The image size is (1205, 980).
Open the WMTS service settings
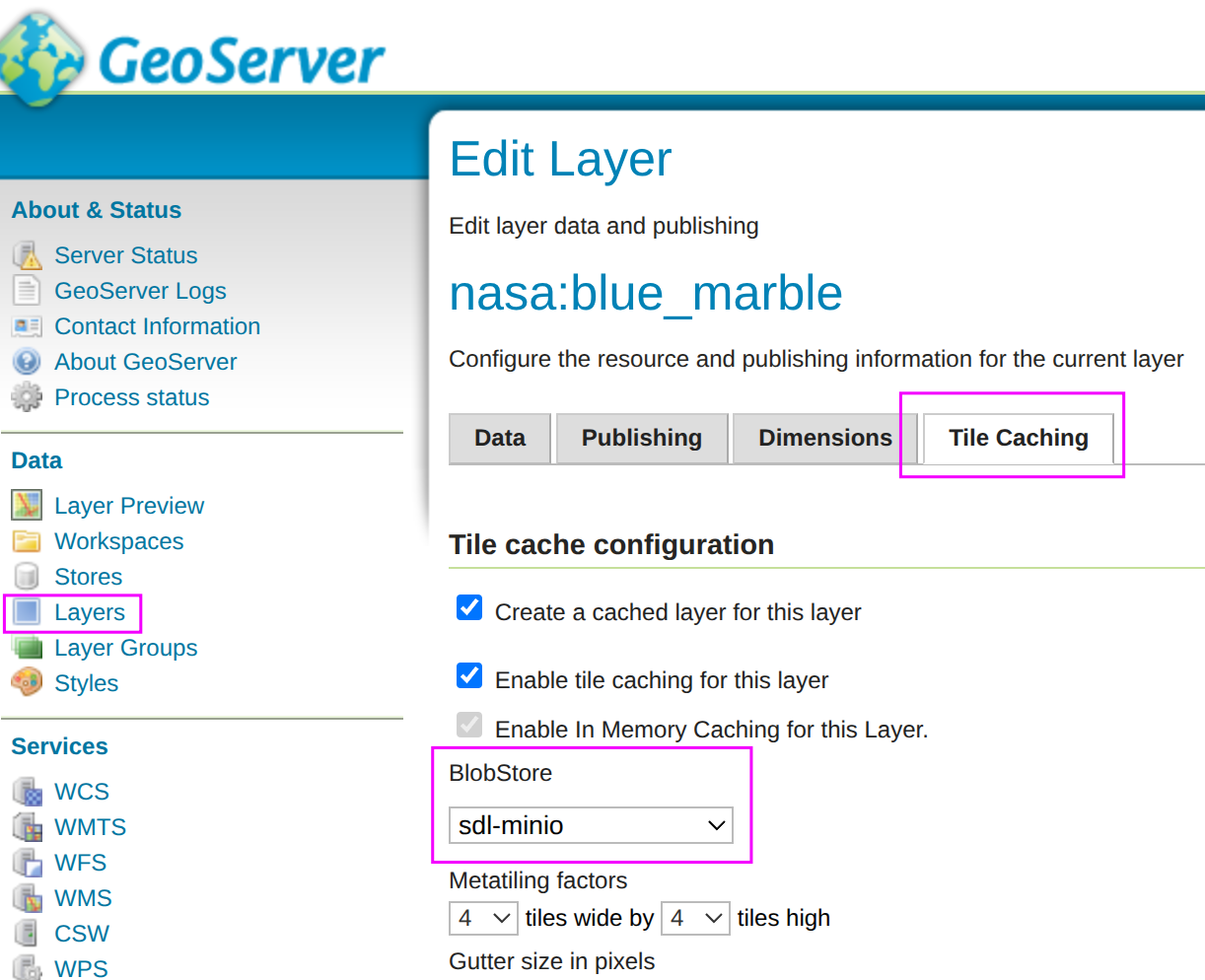91,827
